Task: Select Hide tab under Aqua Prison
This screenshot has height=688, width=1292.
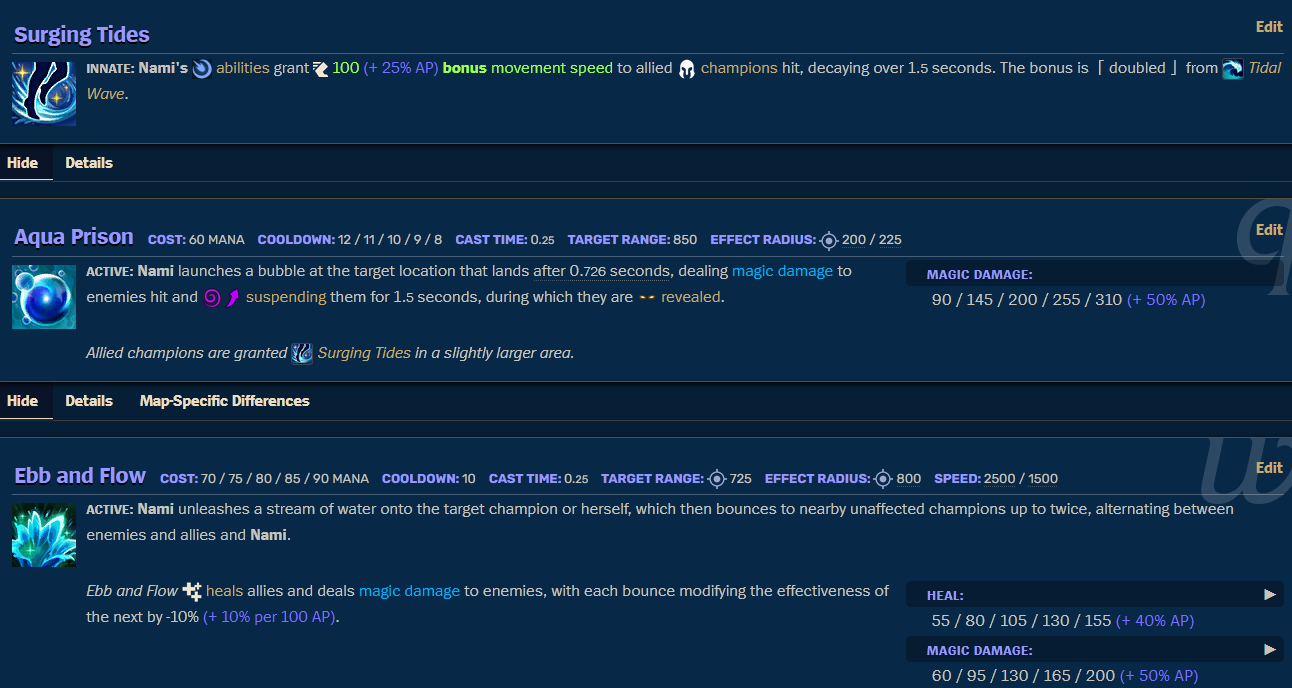Action: pyautogui.click(x=22, y=401)
